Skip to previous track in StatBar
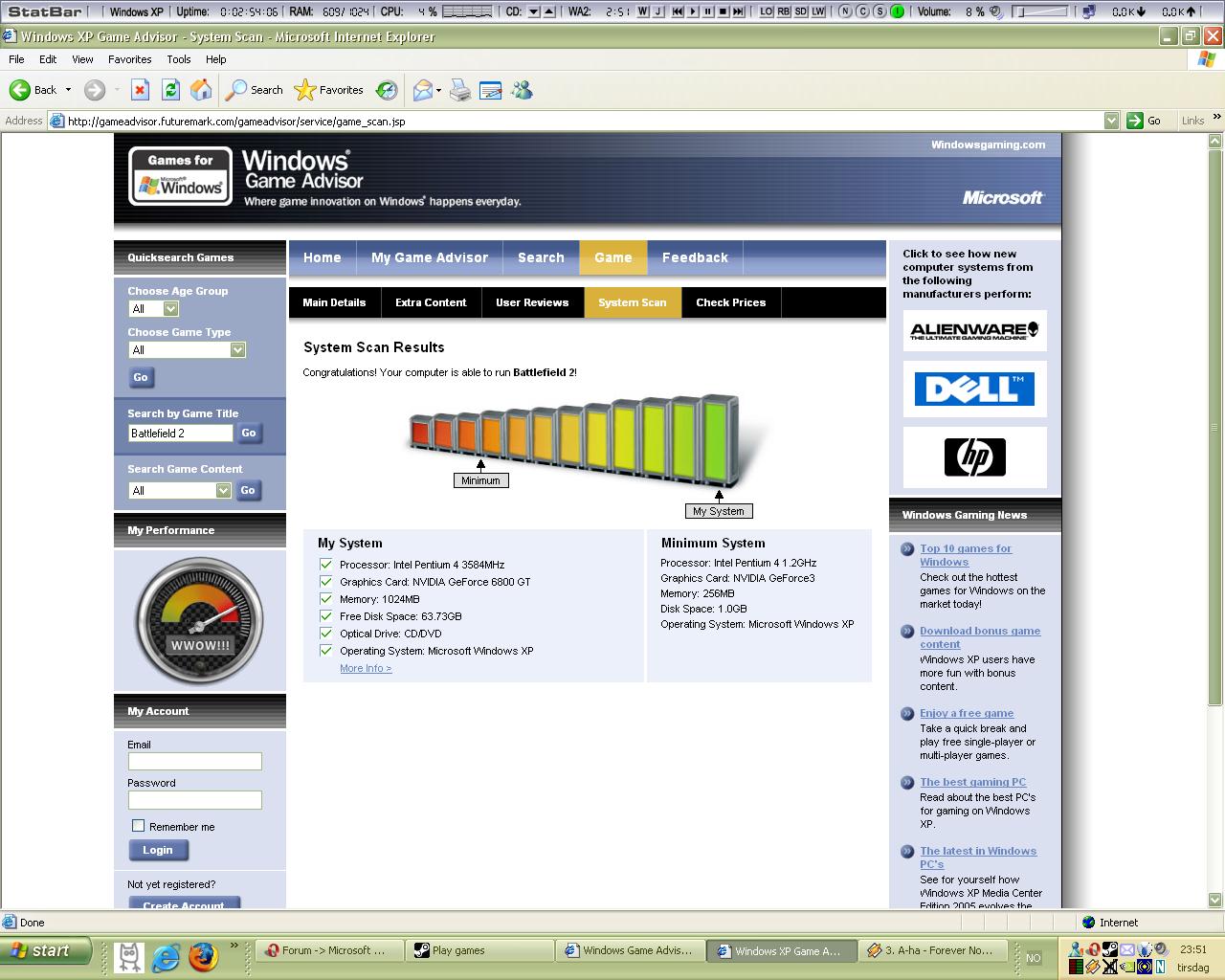The height and width of the screenshot is (980, 1225). pyautogui.click(x=678, y=11)
